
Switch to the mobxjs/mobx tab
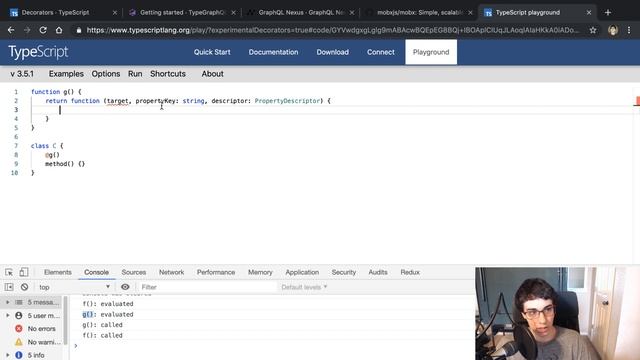pyautogui.click(x=419, y=13)
